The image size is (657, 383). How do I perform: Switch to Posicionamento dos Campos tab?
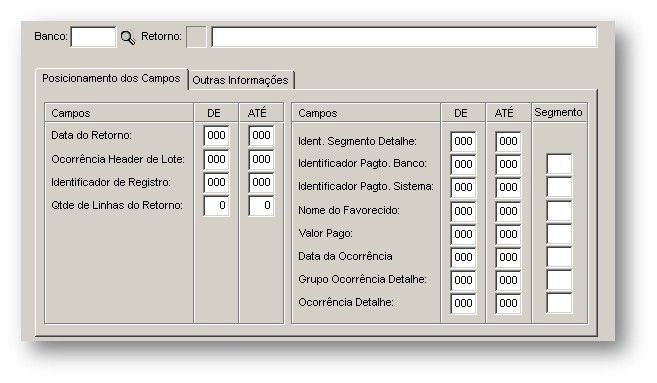point(111,78)
